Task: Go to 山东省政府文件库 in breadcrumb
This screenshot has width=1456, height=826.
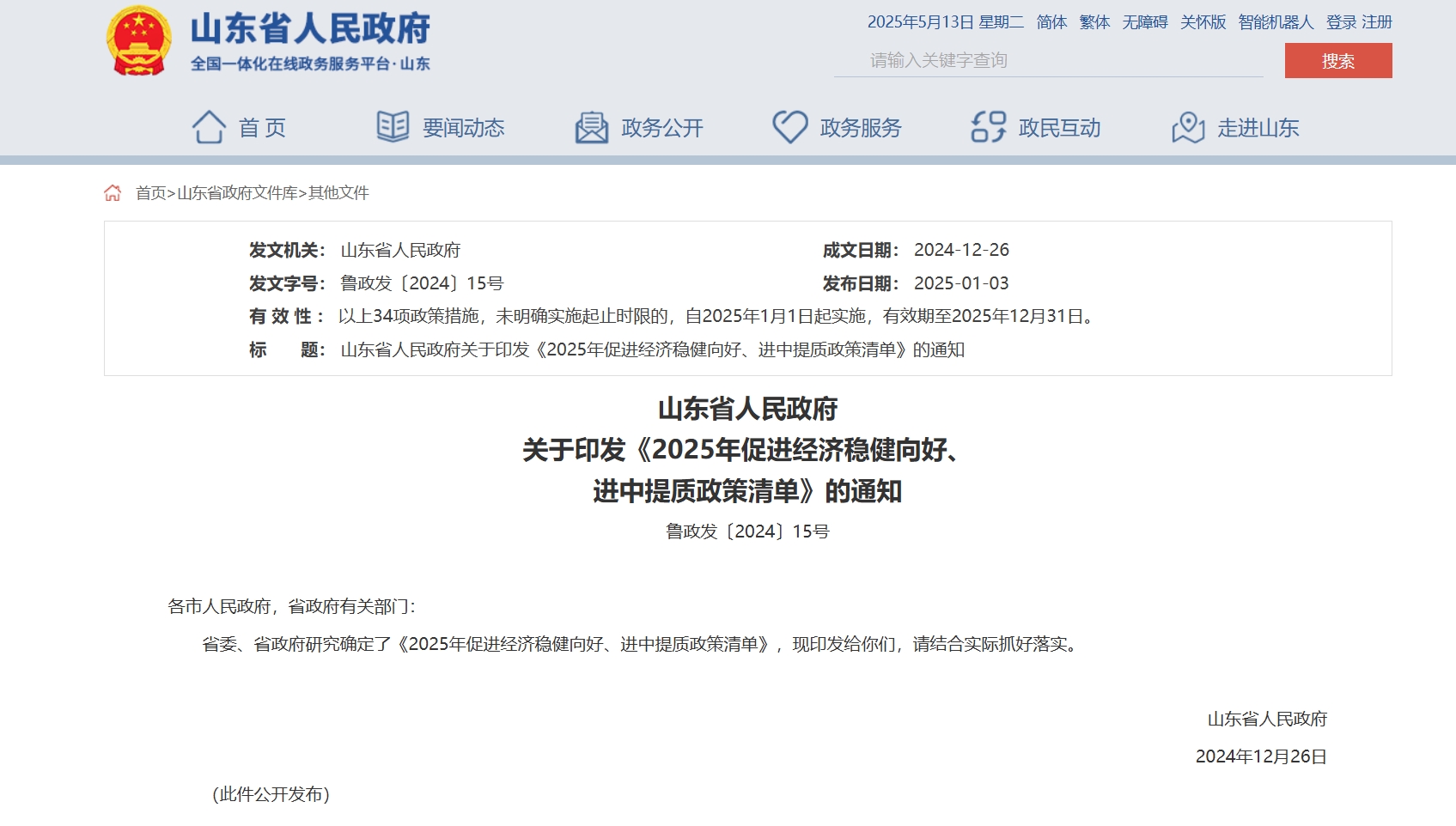Action: tap(237, 193)
